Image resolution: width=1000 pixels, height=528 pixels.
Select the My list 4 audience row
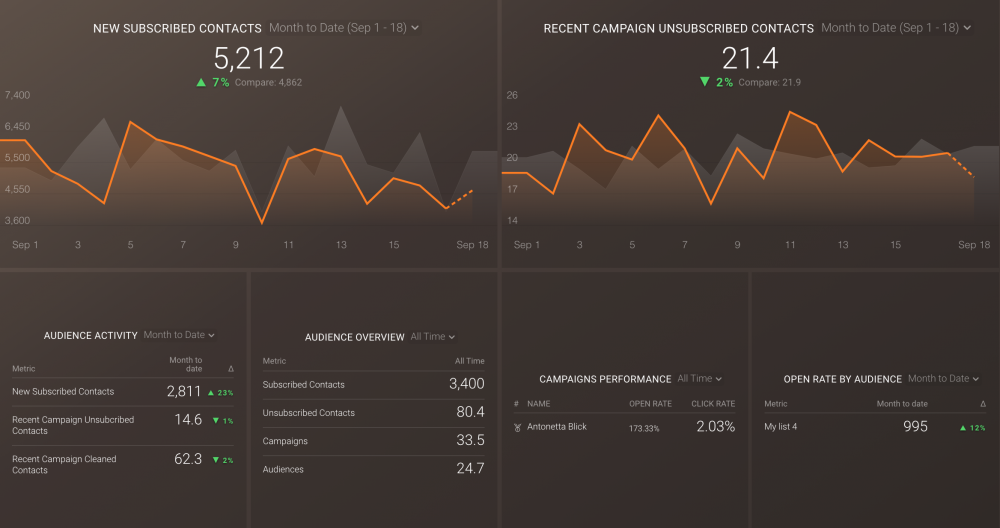[x=781, y=427]
